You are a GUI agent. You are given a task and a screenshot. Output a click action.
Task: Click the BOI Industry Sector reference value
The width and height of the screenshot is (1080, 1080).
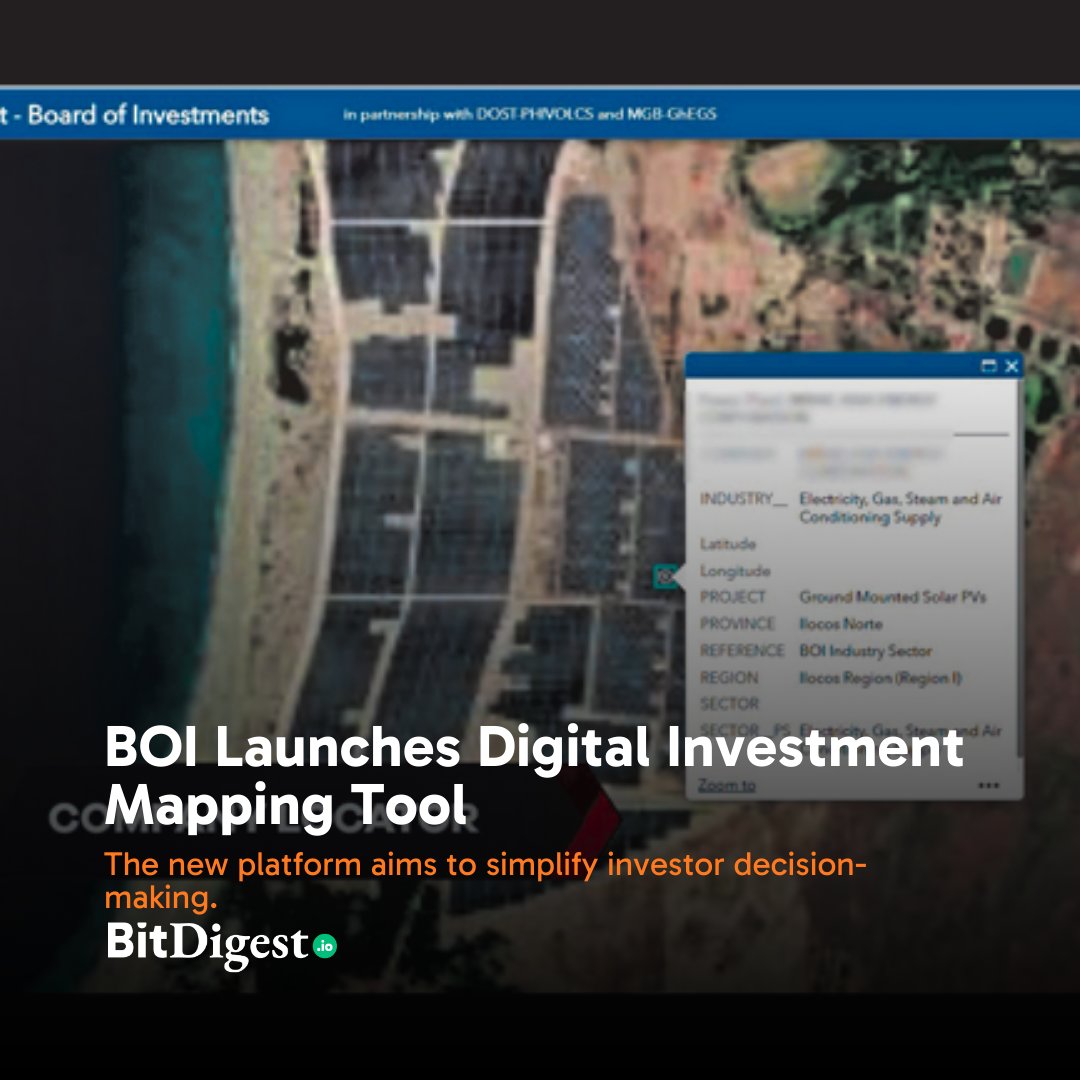(865, 651)
